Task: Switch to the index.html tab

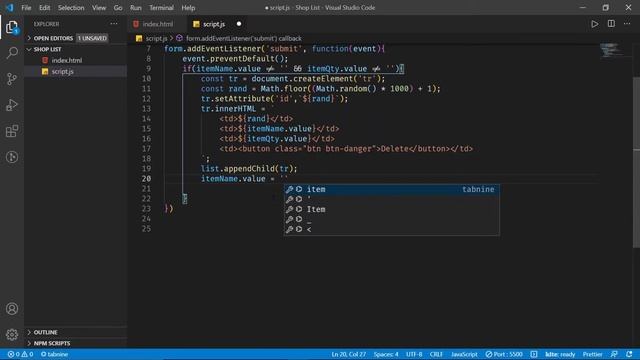Action: 158,24
